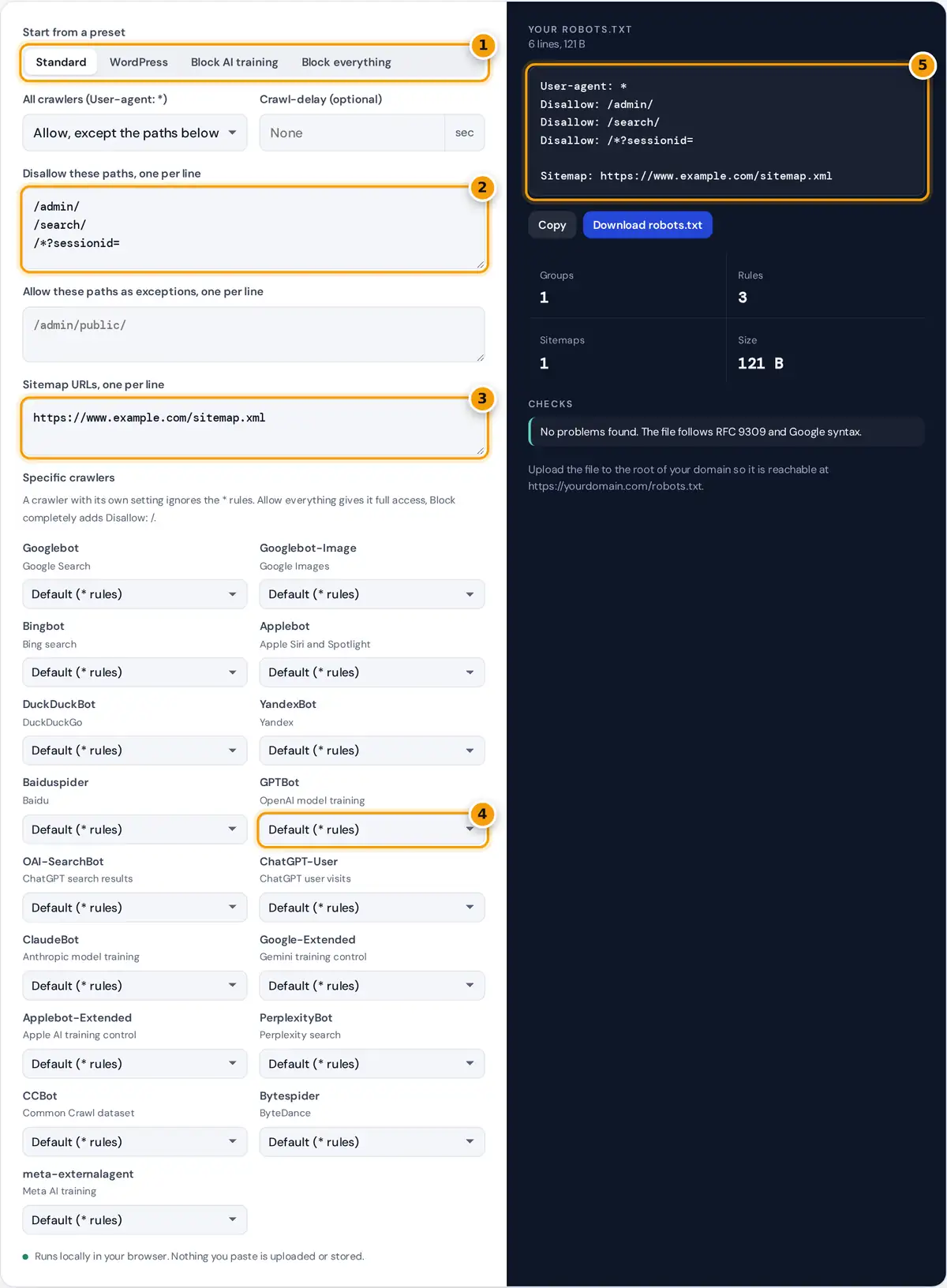Expand the Baiduspider rules dropdown
947x1288 pixels.
[135, 829]
